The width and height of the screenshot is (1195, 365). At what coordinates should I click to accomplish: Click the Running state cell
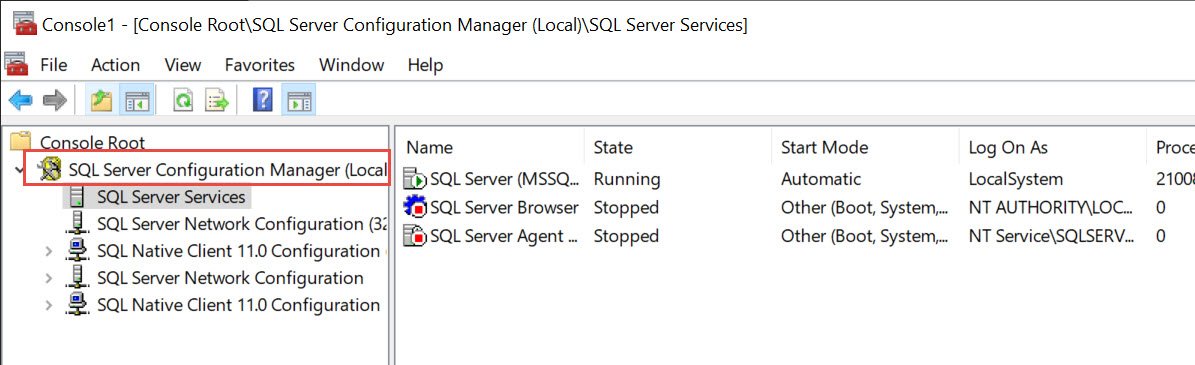point(626,180)
